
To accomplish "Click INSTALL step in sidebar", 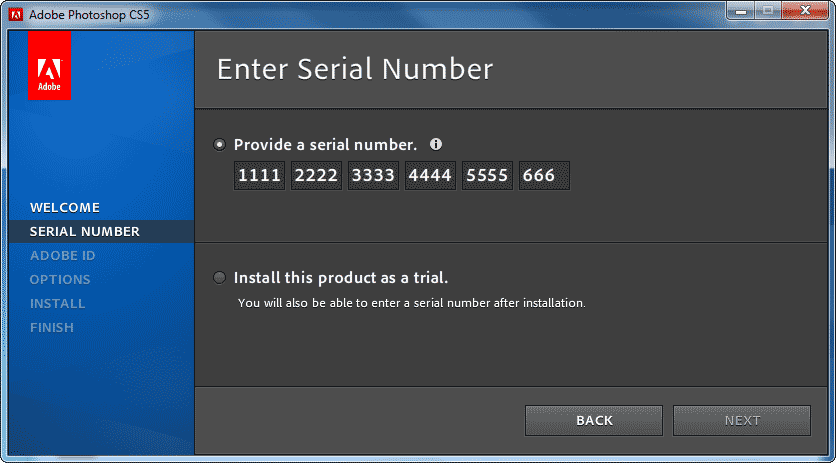I will (x=57, y=304).
